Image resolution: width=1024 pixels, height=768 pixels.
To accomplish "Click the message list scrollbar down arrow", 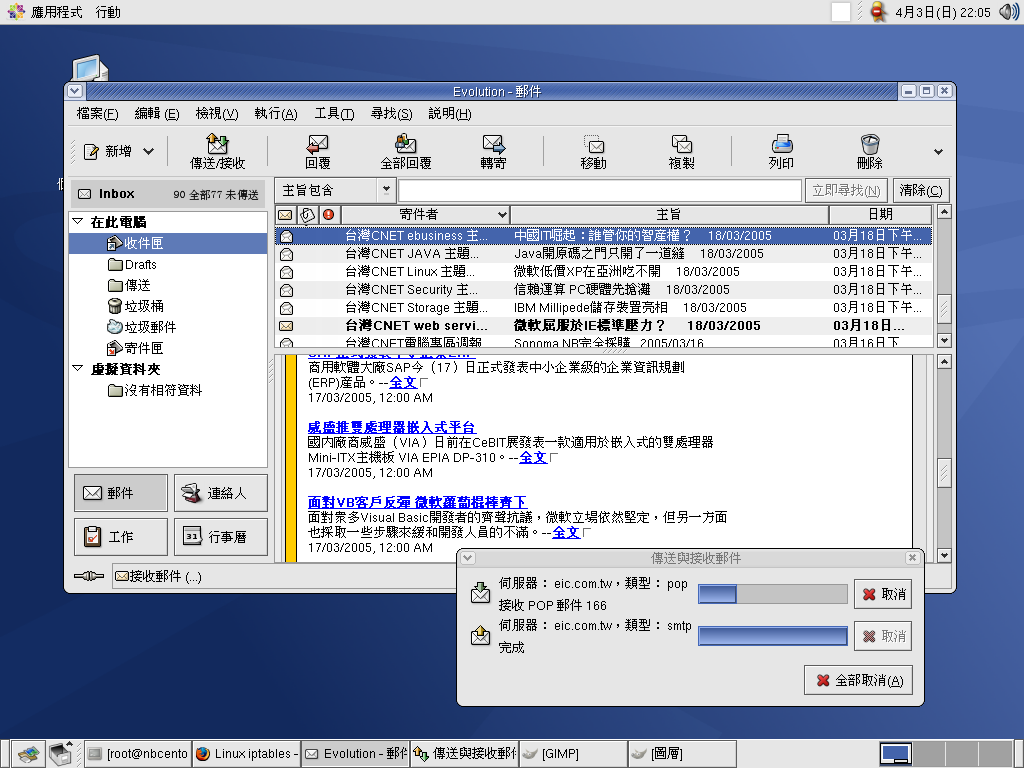I will pos(944,340).
